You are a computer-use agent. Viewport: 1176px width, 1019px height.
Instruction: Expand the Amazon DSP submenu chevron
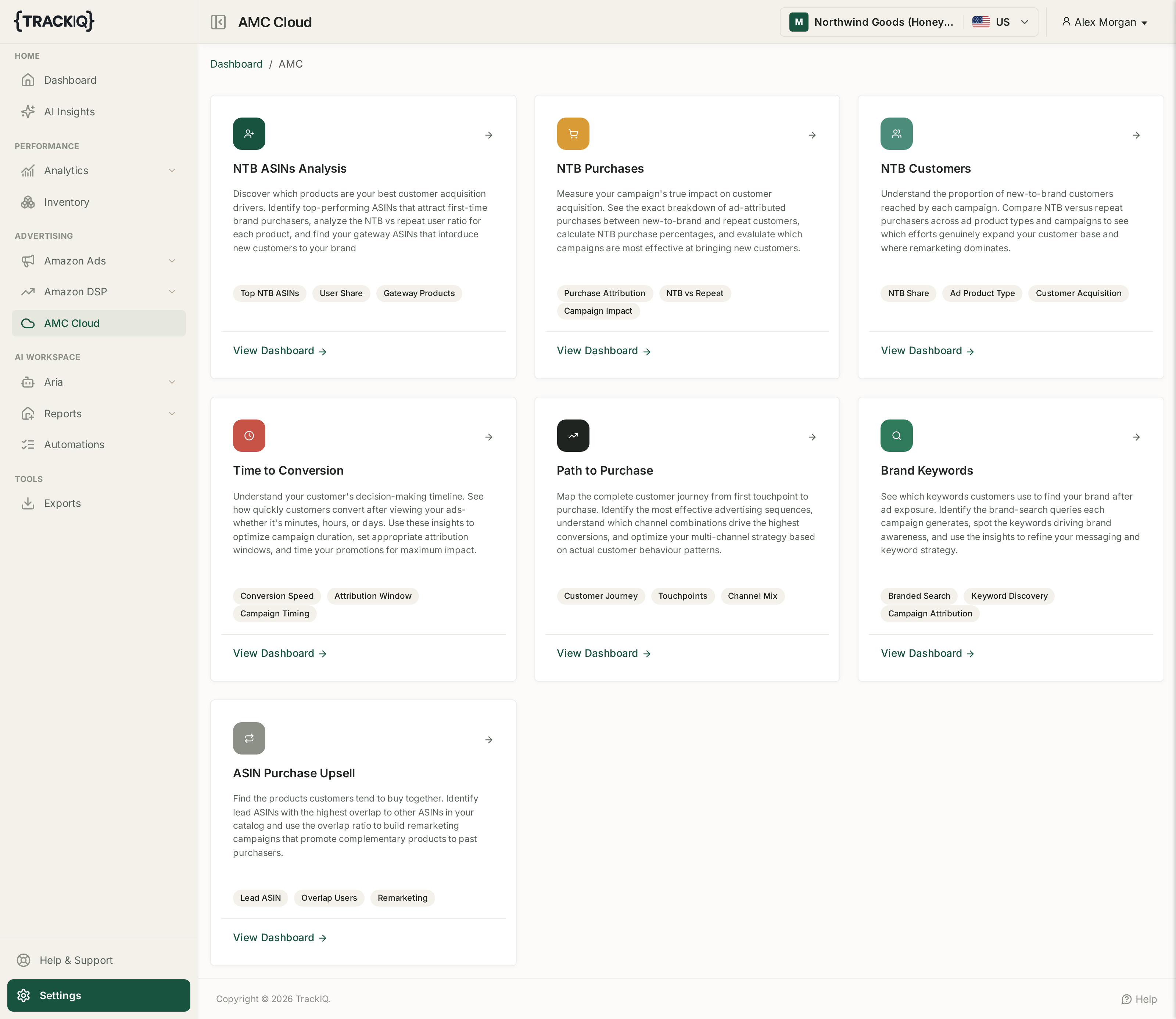tap(172, 292)
